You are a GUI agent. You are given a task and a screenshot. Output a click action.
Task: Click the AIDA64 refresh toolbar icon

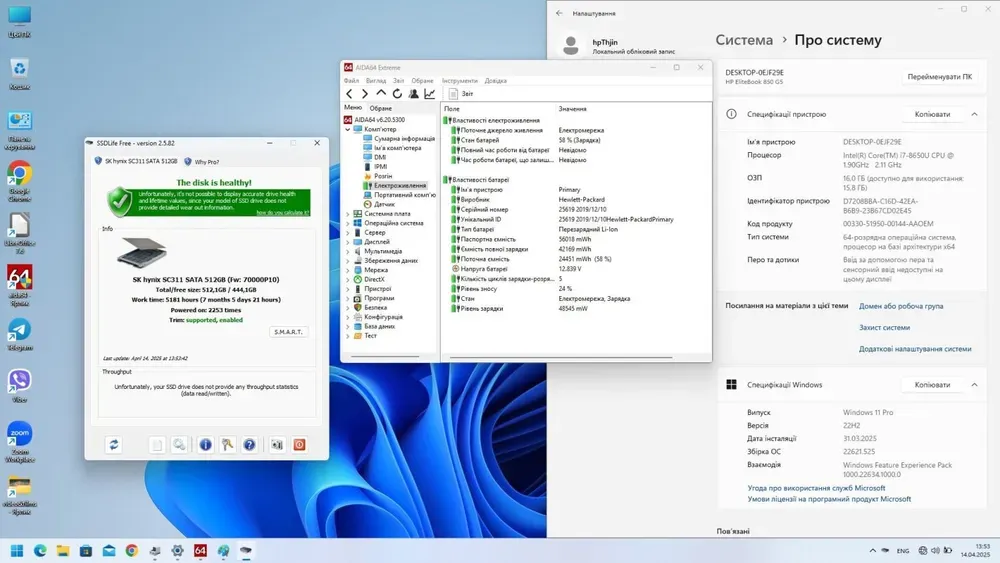pyautogui.click(x=397, y=94)
